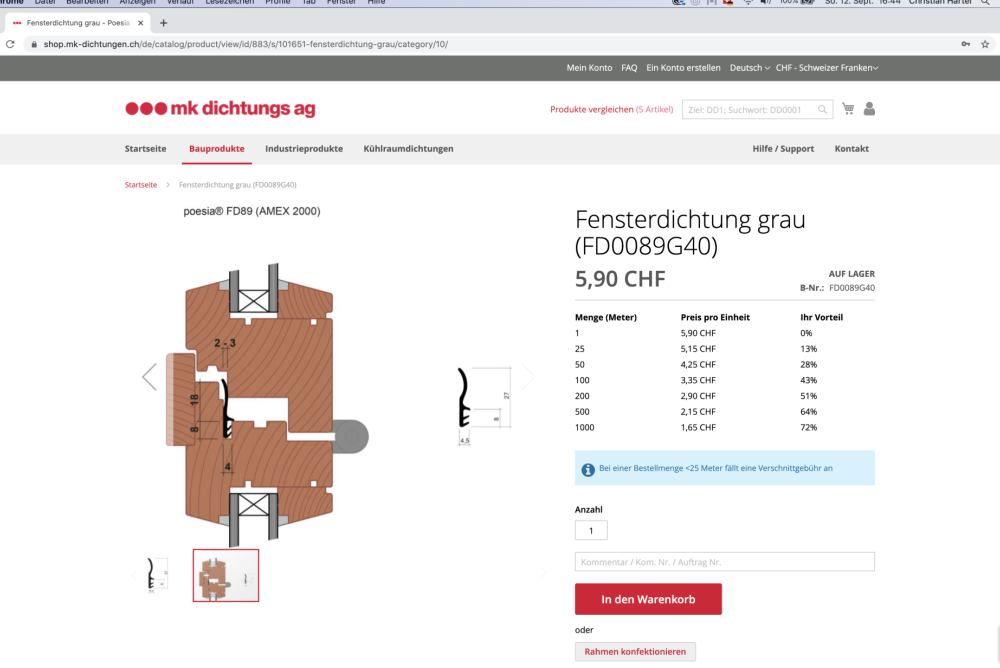The height and width of the screenshot is (668, 1000).
Task: Reload the page in browser
Action: 10,44
